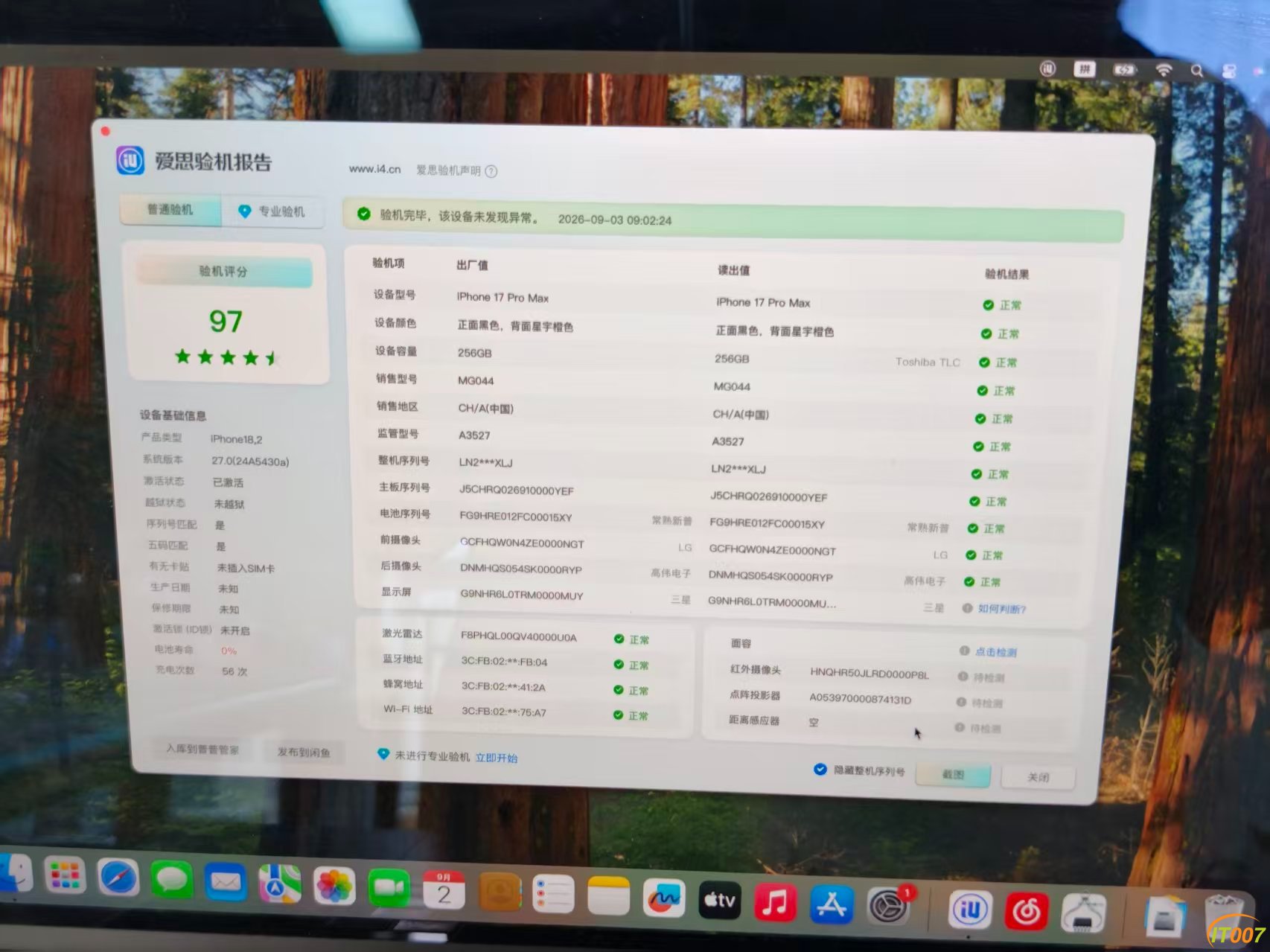This screenshot has width=1270, height=952.
Task: Click the Wi-Fi 地址 value 3C:FB:02:**:75:A7
Action: point(503,712)
